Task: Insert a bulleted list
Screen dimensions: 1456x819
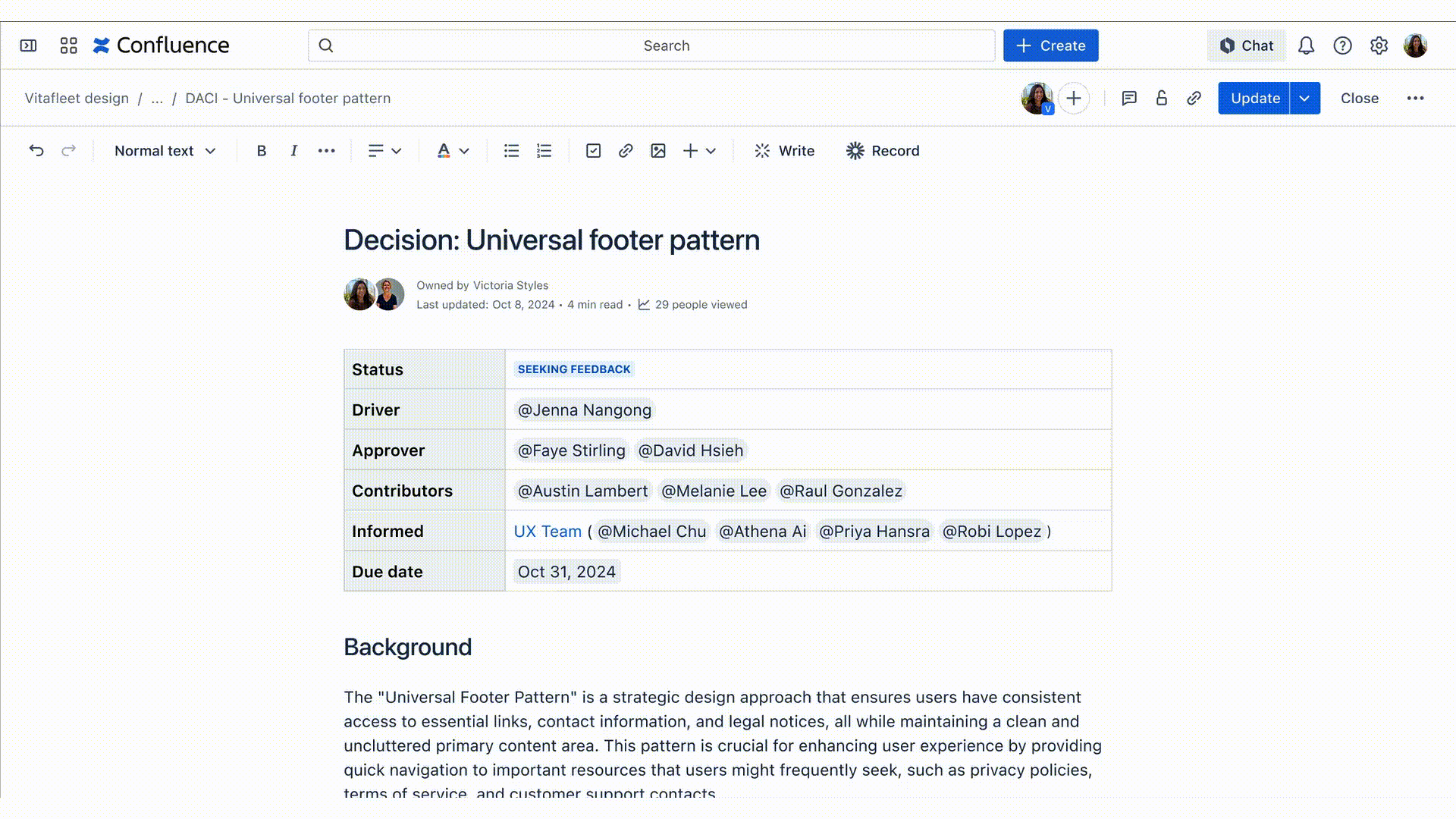Action: tap(512, 150)
